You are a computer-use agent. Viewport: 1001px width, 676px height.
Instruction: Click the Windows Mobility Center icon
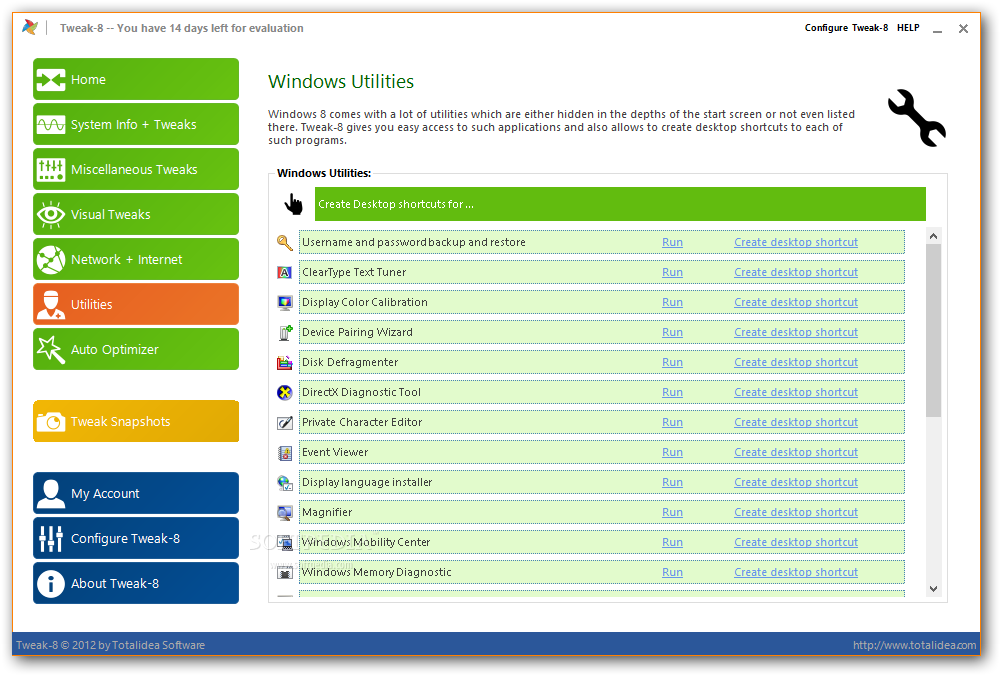tap(285, 543)
